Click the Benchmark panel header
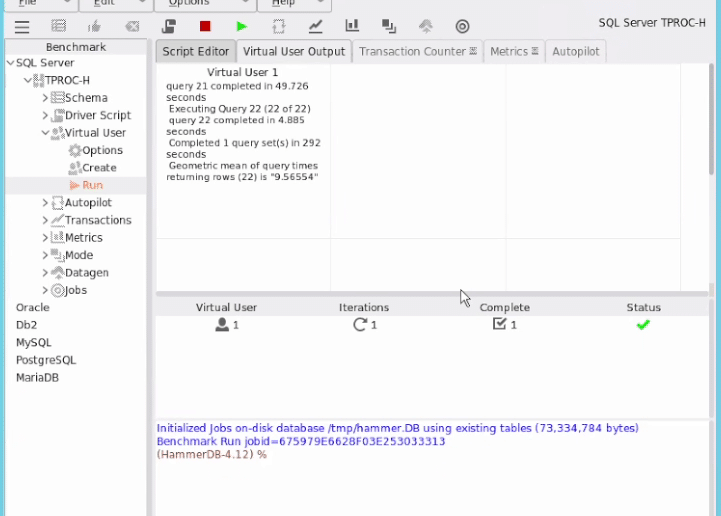The height and width of the screenshot is (516, 721). tap(76, 47)
